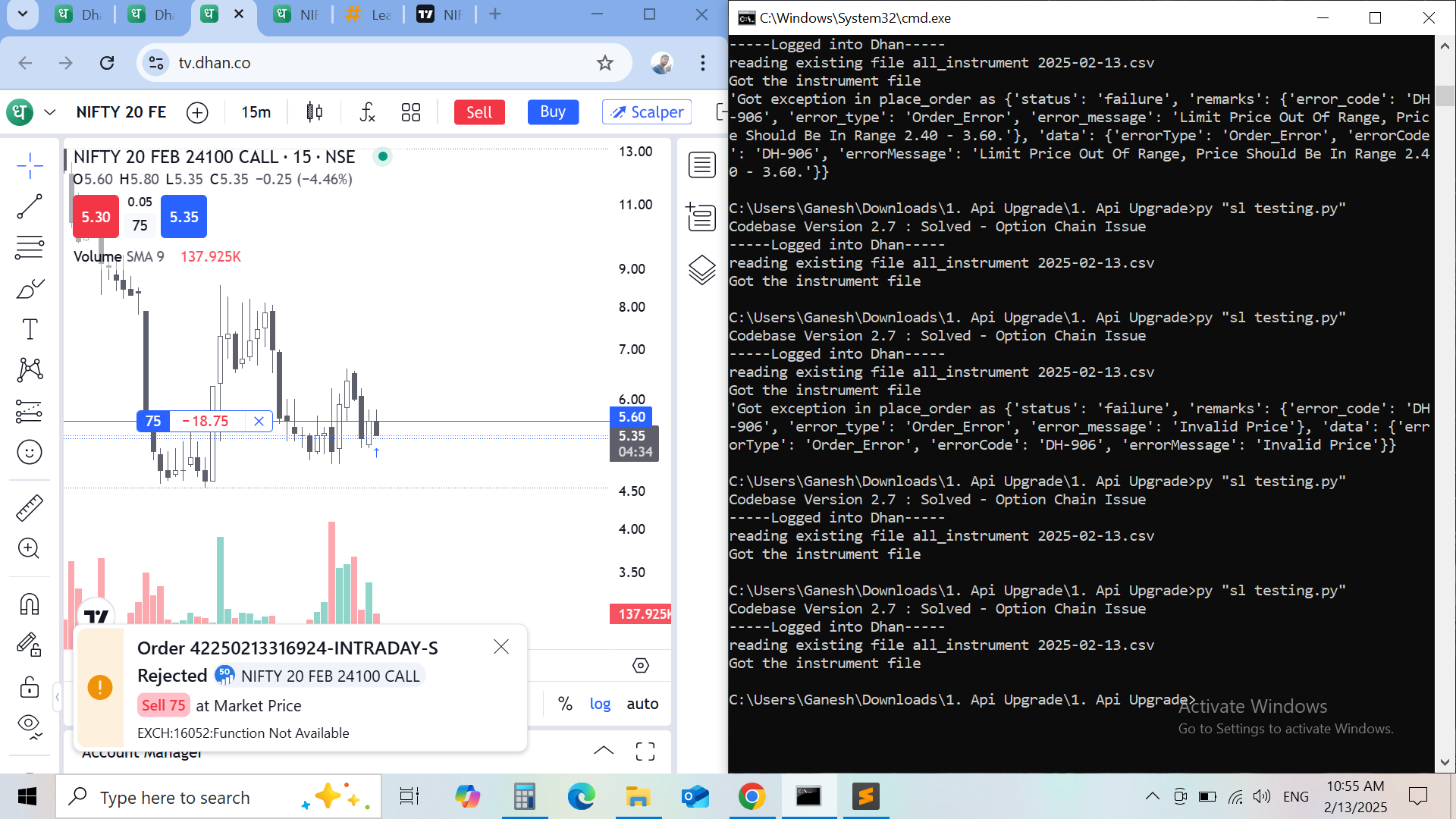Open the Chrome profile avatar
Image resolution: width=1456 pixels, height=819 pixels.
click(662, 63)
